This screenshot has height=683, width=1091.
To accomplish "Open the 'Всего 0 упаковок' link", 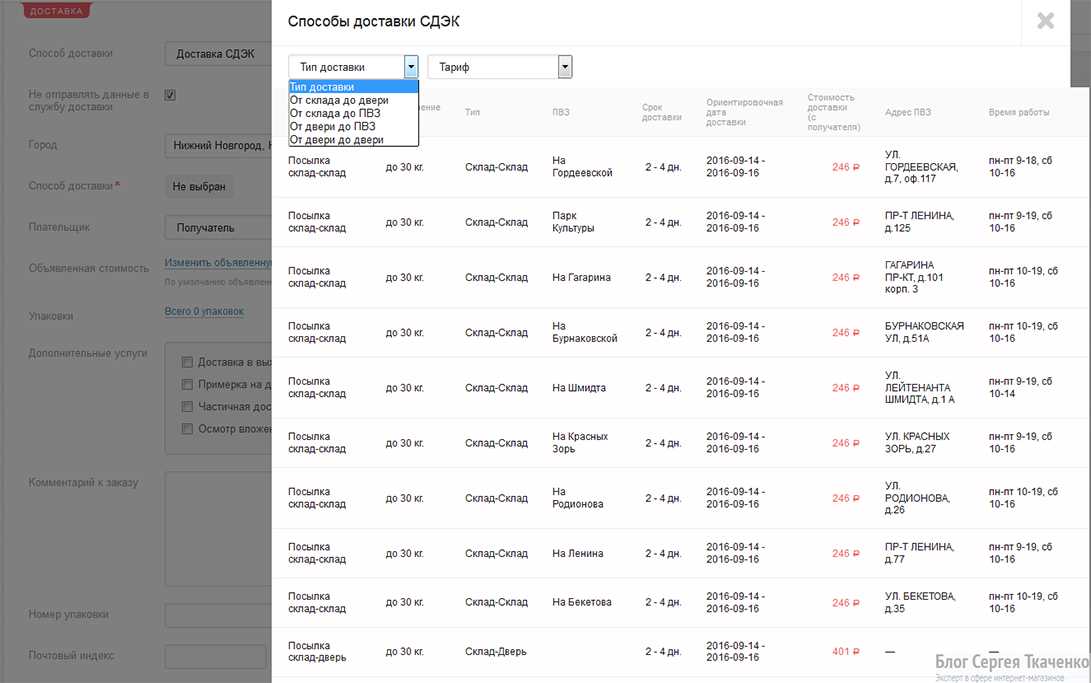I will pos(204,311).
